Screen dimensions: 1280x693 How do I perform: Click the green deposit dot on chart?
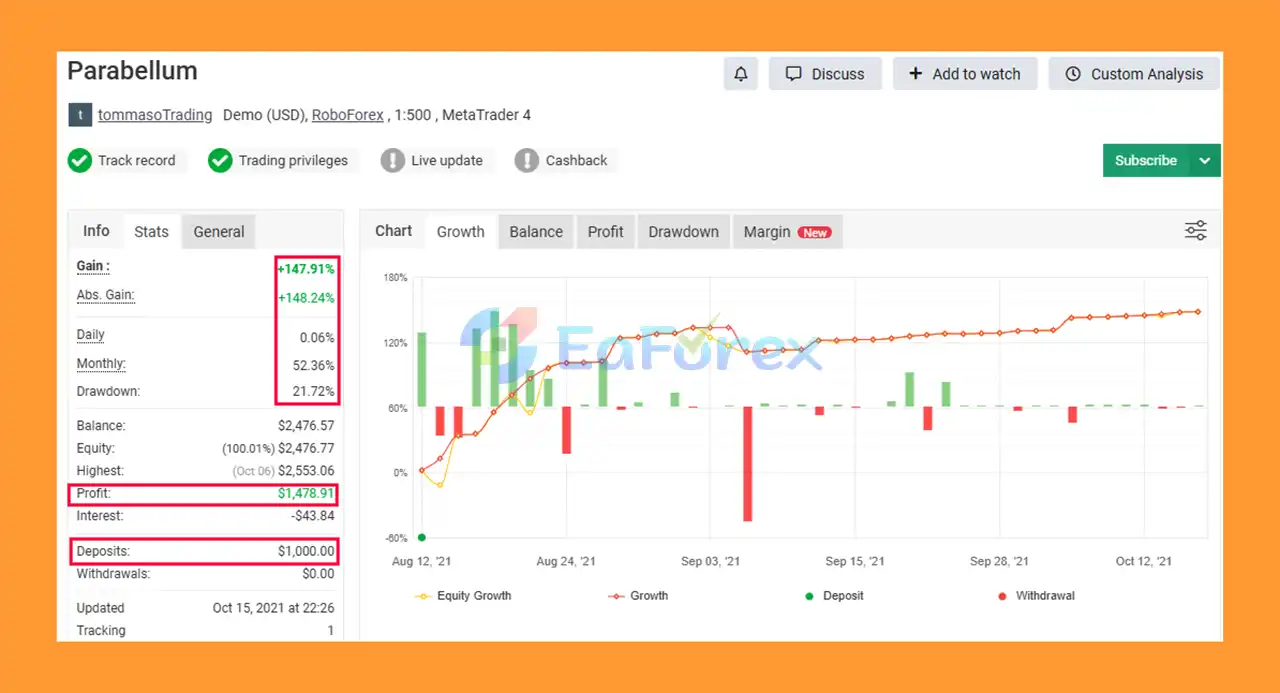tap(422, 538)
